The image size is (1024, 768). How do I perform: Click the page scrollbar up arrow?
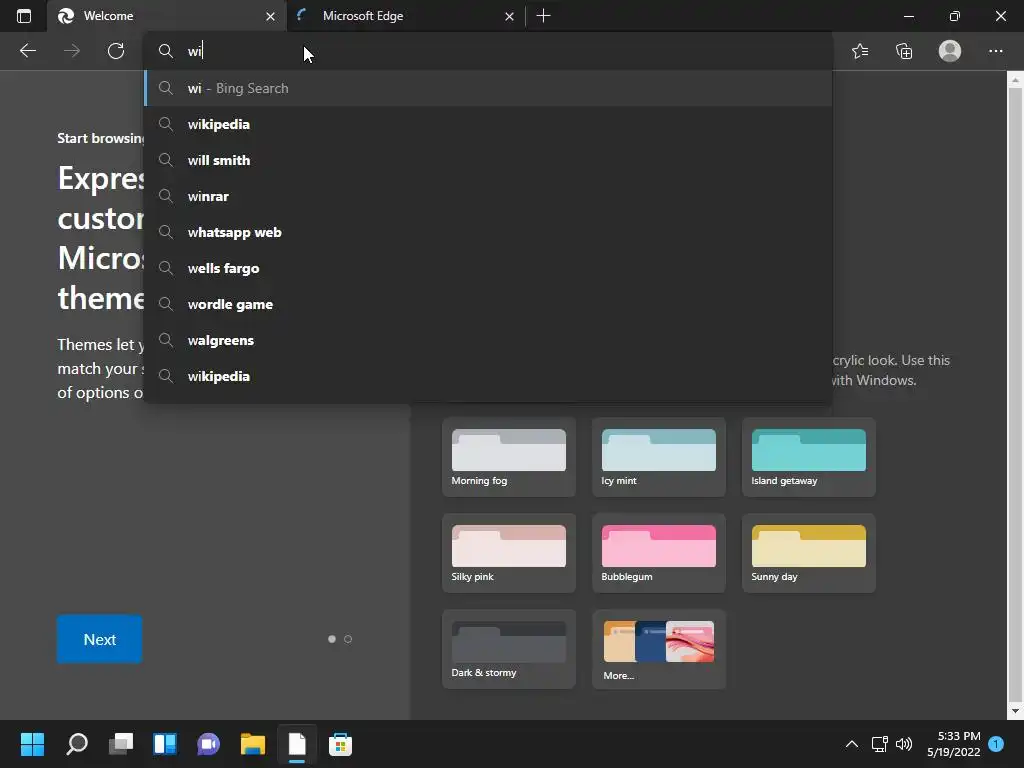click(x=1015, y=80)
